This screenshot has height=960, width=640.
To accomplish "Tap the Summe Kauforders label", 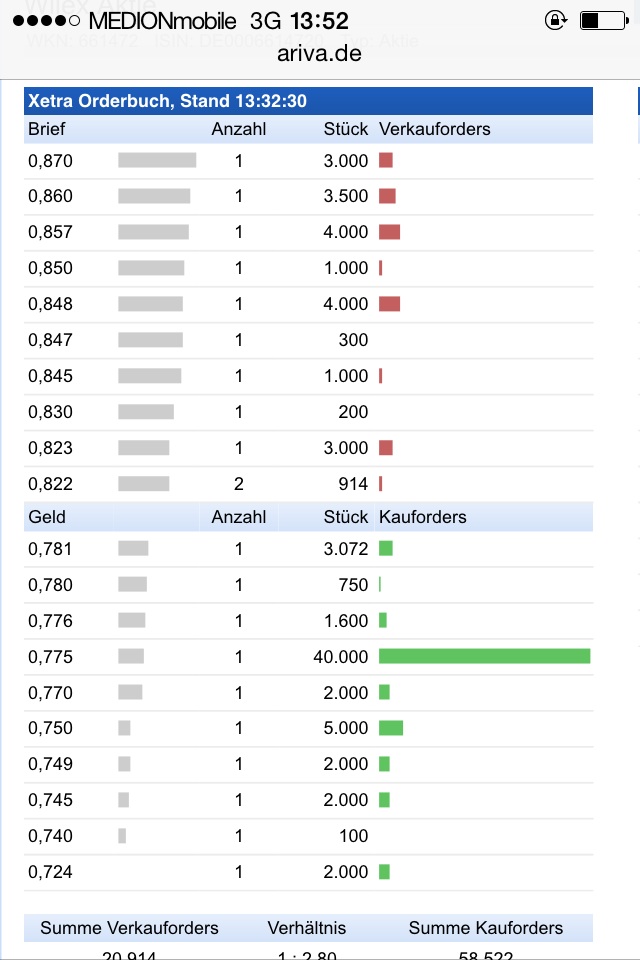I will click(486, 928).
